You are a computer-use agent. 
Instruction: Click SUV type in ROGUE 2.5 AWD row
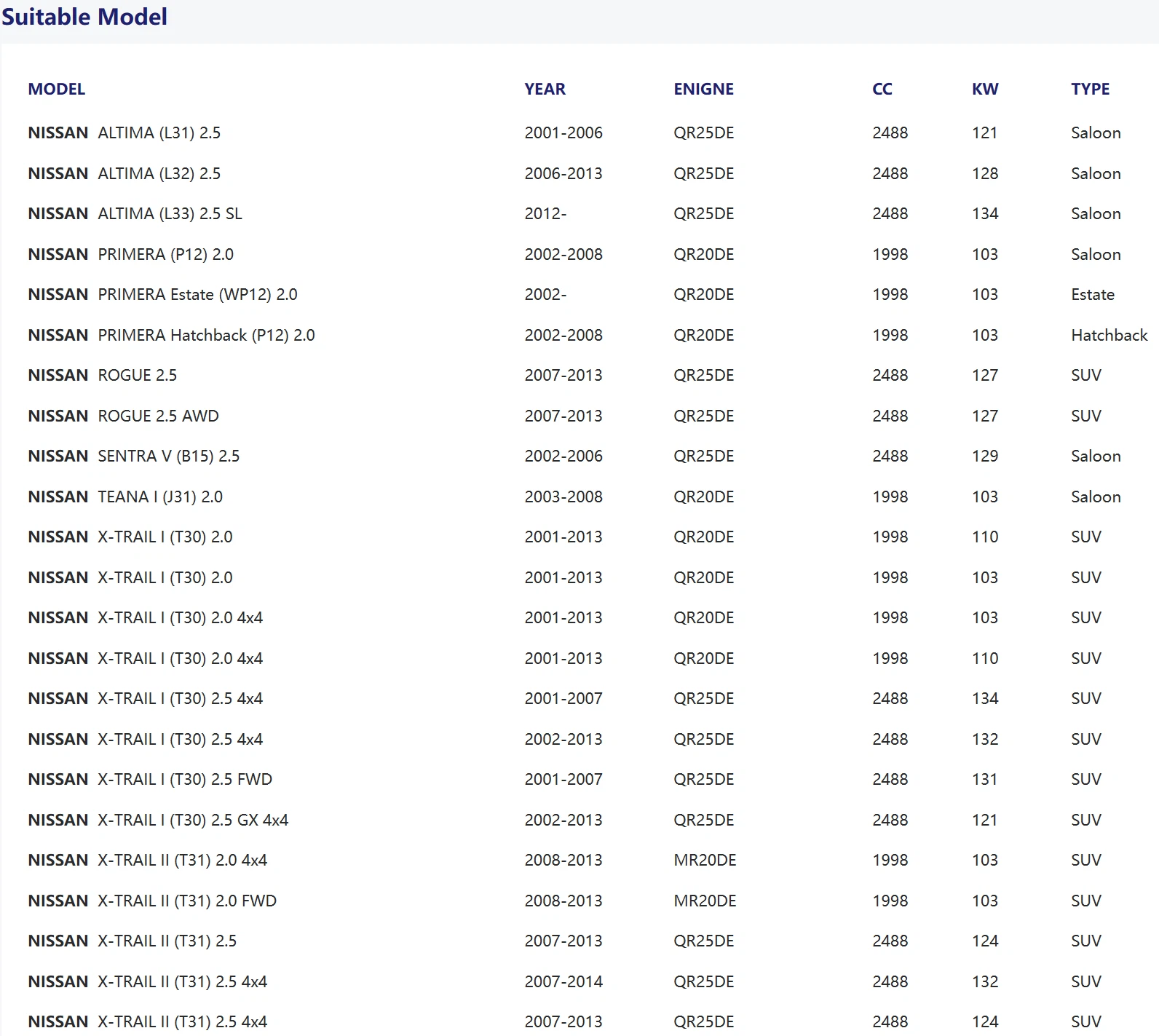(1086, 416)
